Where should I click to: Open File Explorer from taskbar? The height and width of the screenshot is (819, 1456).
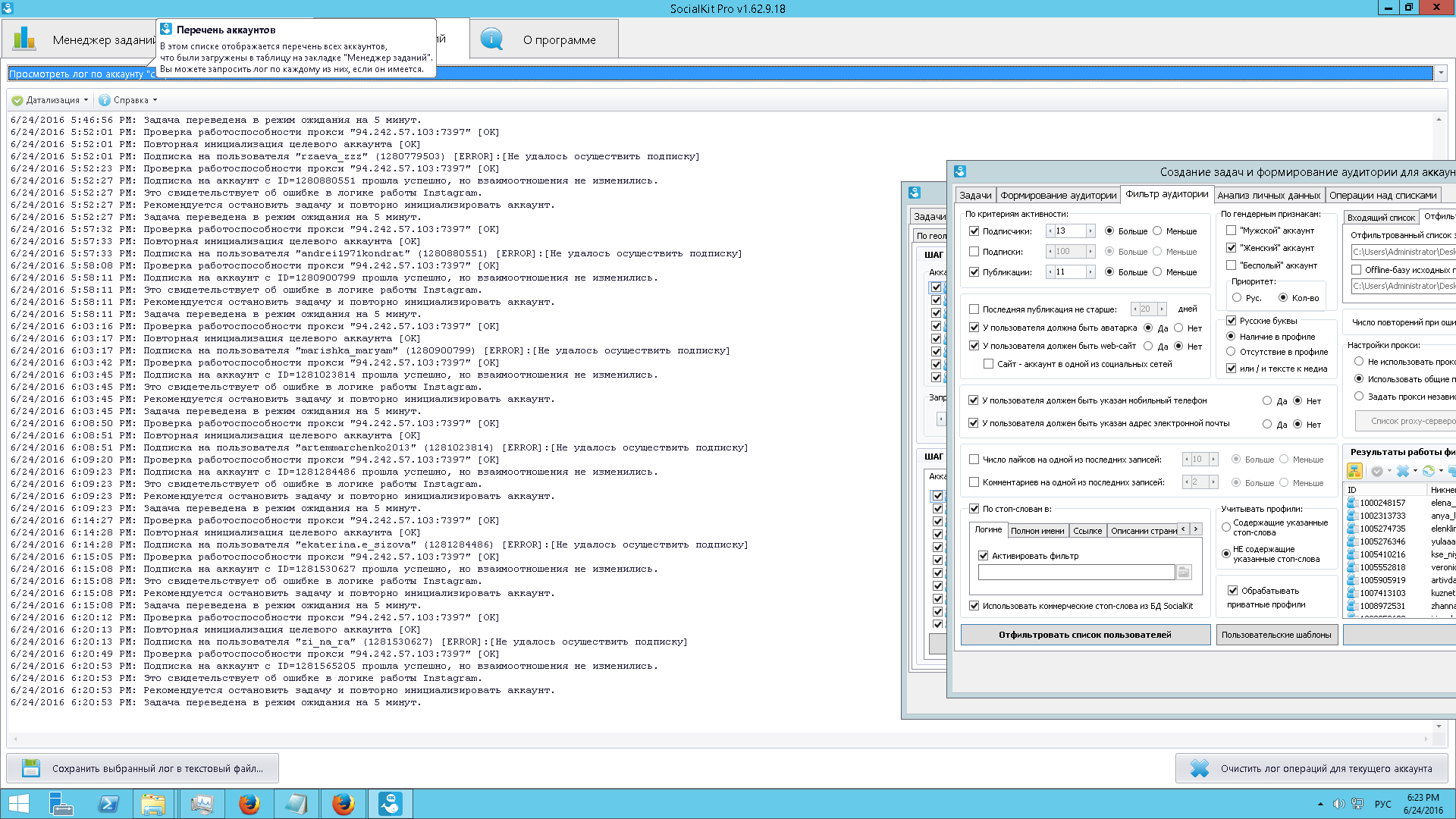coord(153,804)
